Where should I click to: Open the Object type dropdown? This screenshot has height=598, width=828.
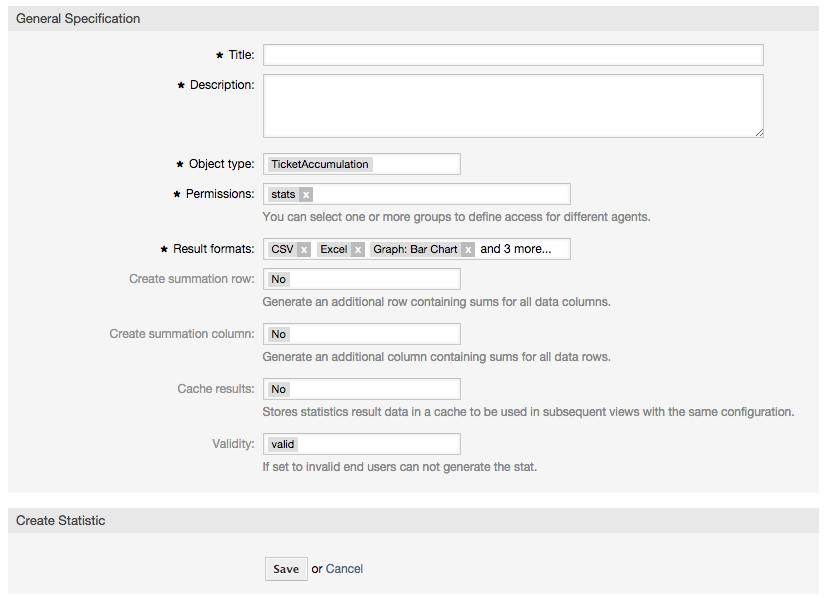(361, 164)
